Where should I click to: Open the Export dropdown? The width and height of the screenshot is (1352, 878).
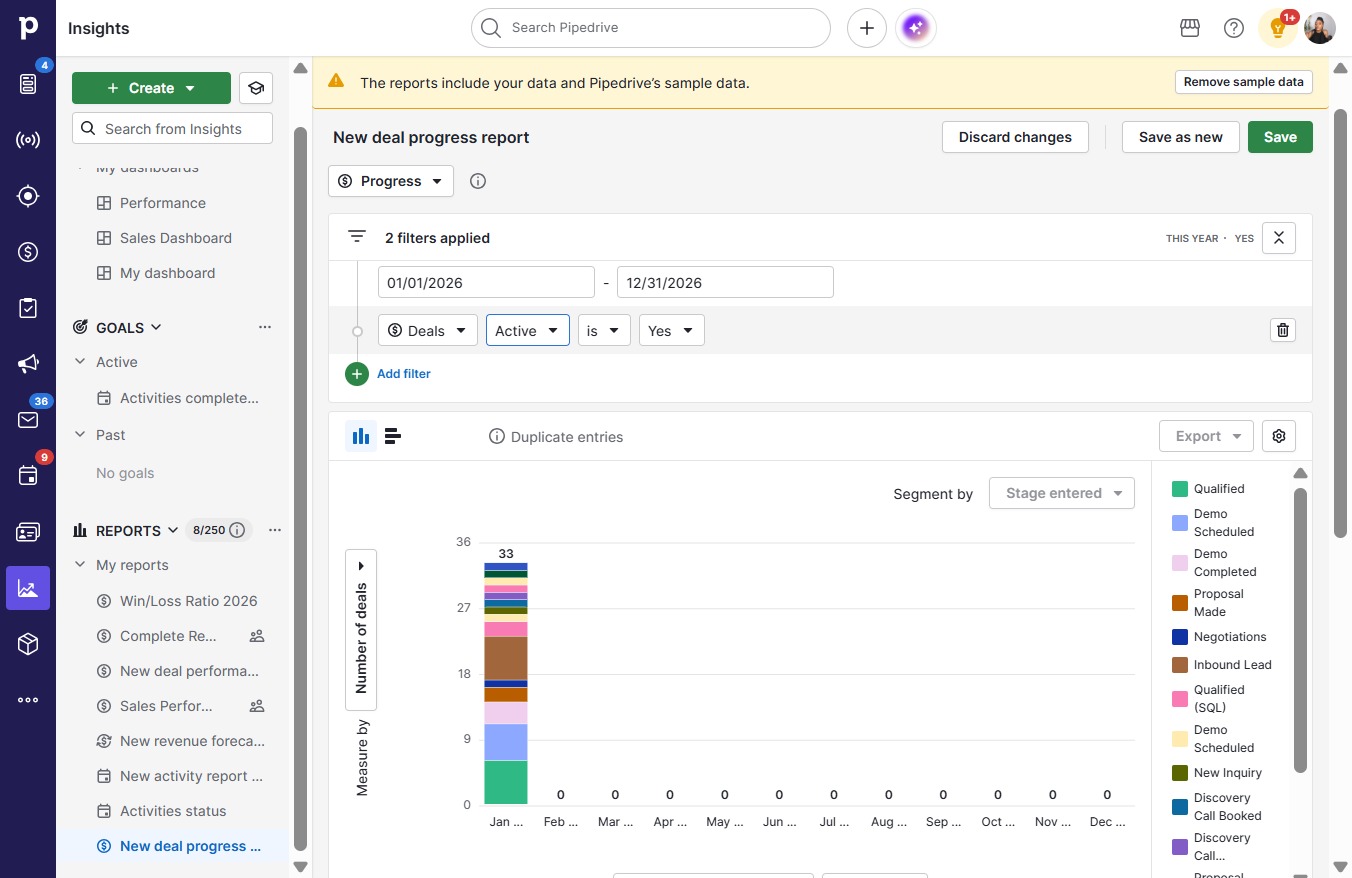point(1207,436)
